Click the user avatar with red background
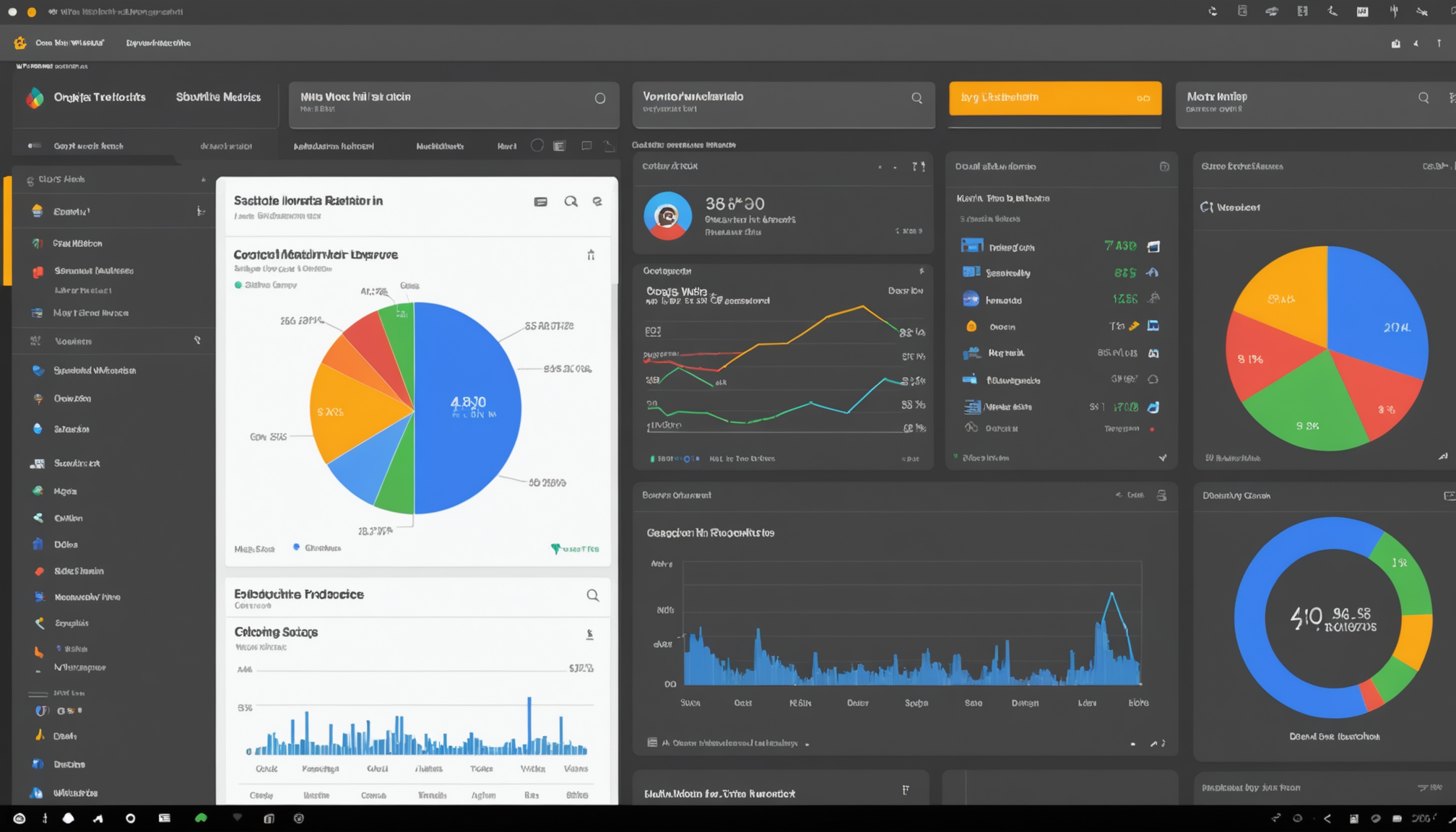The image size is (1456, 832). click(x=668, y=215)
